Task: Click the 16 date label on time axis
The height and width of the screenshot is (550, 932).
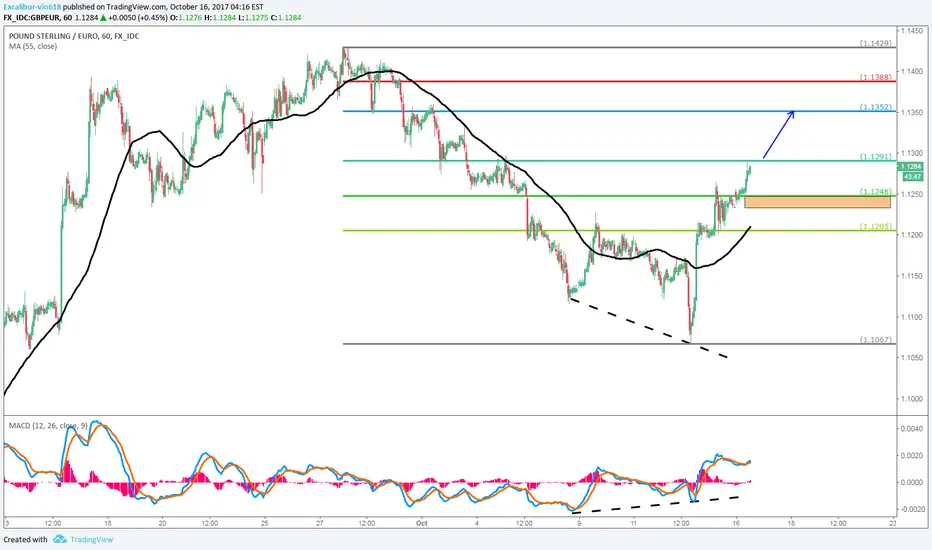Action: (736, 524)
